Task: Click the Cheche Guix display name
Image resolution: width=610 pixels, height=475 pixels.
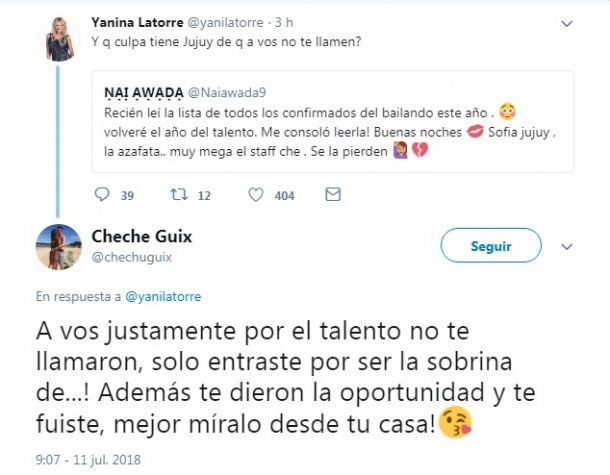Action: tap(141, 237)
